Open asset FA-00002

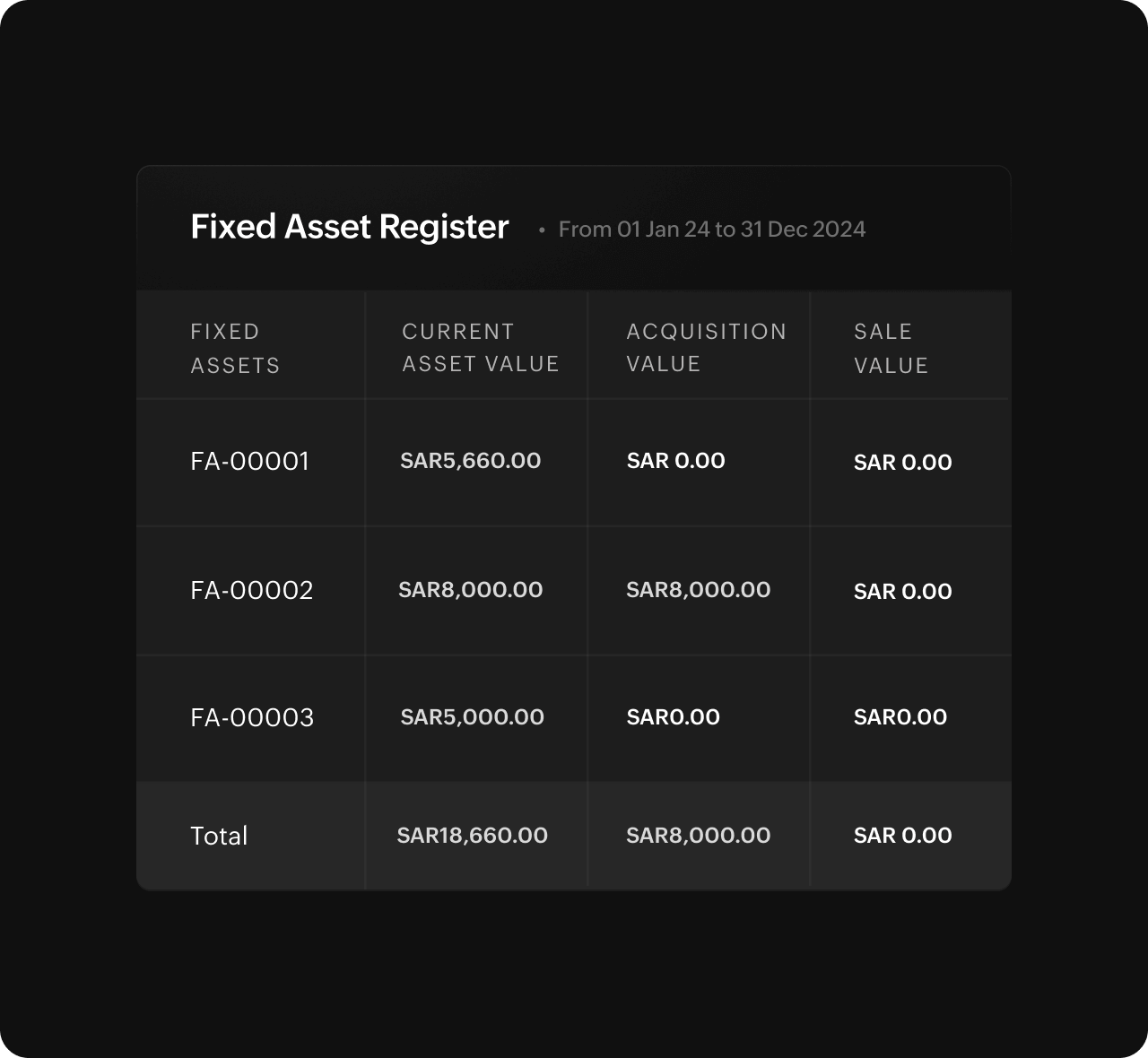[x=252, y=590]
